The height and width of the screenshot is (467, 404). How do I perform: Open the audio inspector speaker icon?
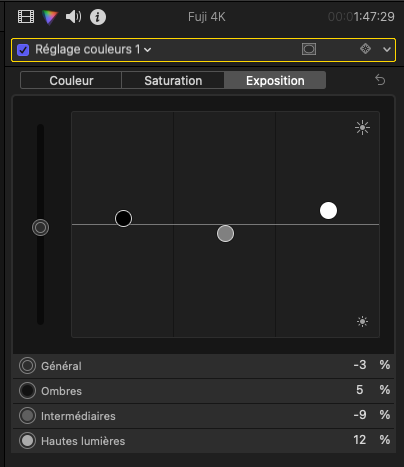[73, 17]
